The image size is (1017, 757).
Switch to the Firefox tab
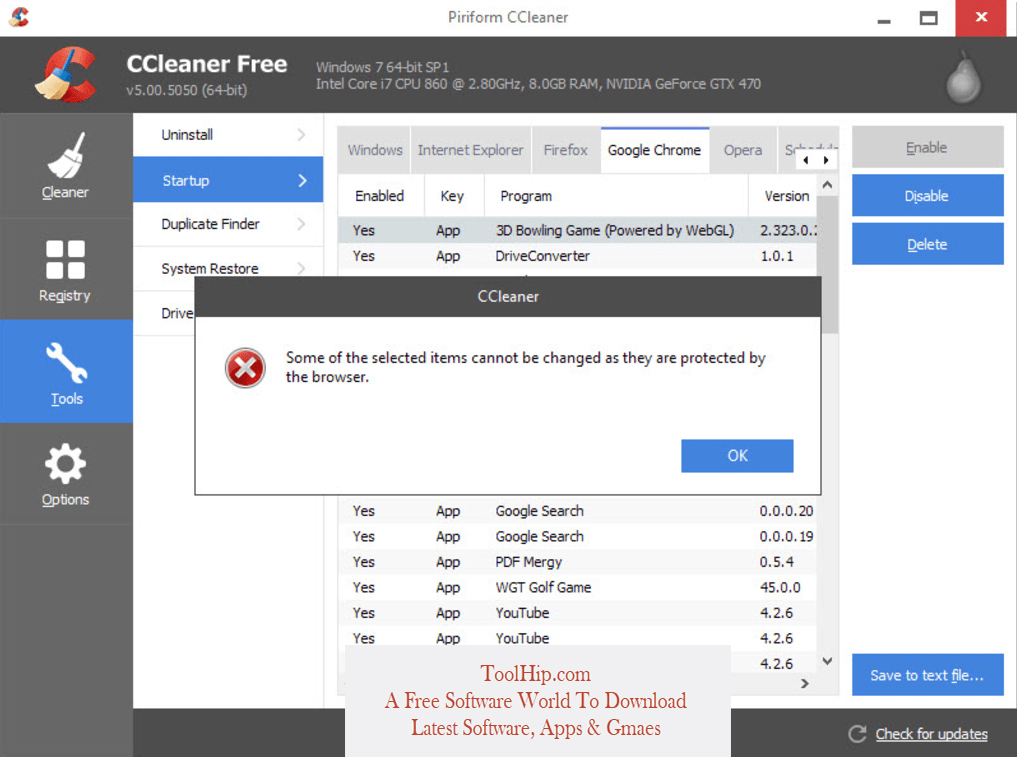[566, 150]
